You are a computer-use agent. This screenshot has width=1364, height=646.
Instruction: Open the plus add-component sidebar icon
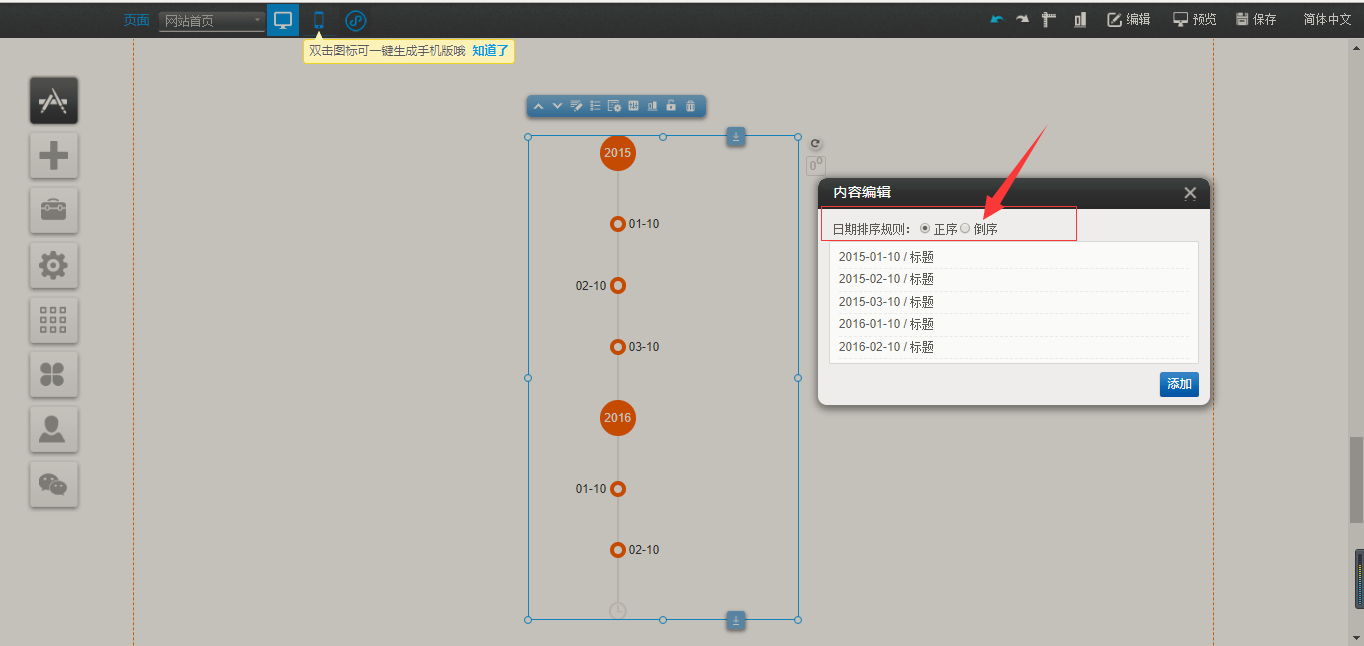53,155
